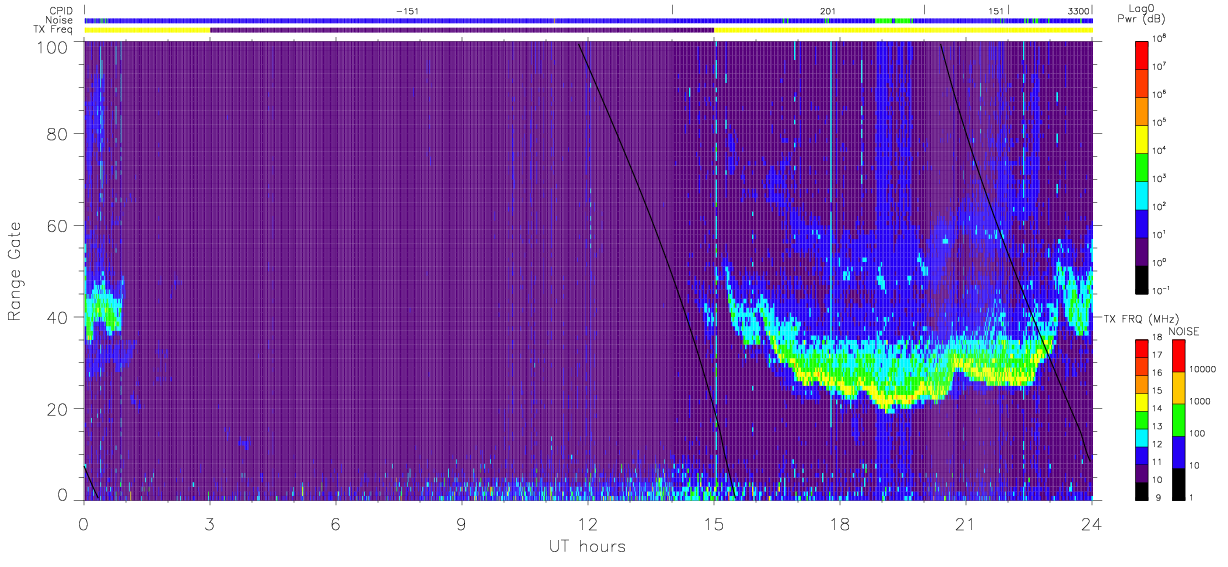Click purple segment of top TX Freq bar

(x=462, y=30)
